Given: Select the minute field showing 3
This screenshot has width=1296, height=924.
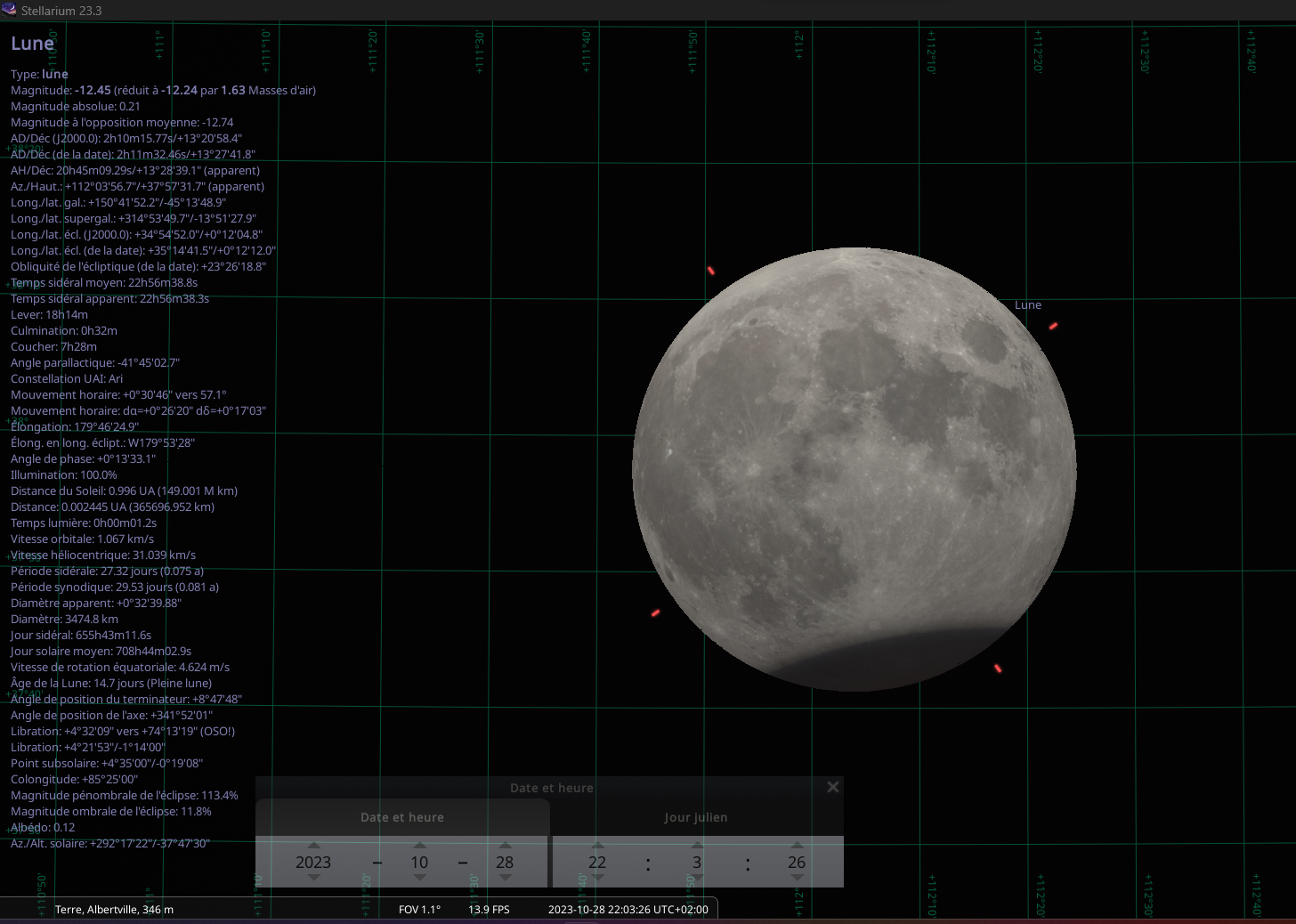Looking at the screenshot, I should (x=697, y=862).
